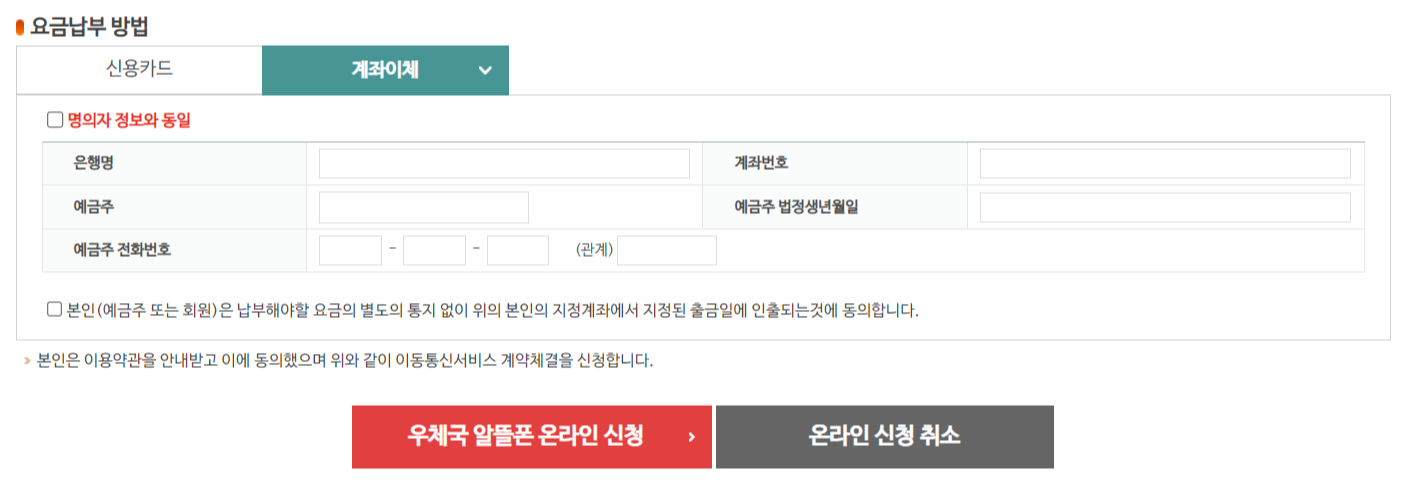The image size is (1409, 499).
Task: Submit 우체국 알뜰폰 온라인 신청 button
Action: pyautogui.click(x=532, y=437)
